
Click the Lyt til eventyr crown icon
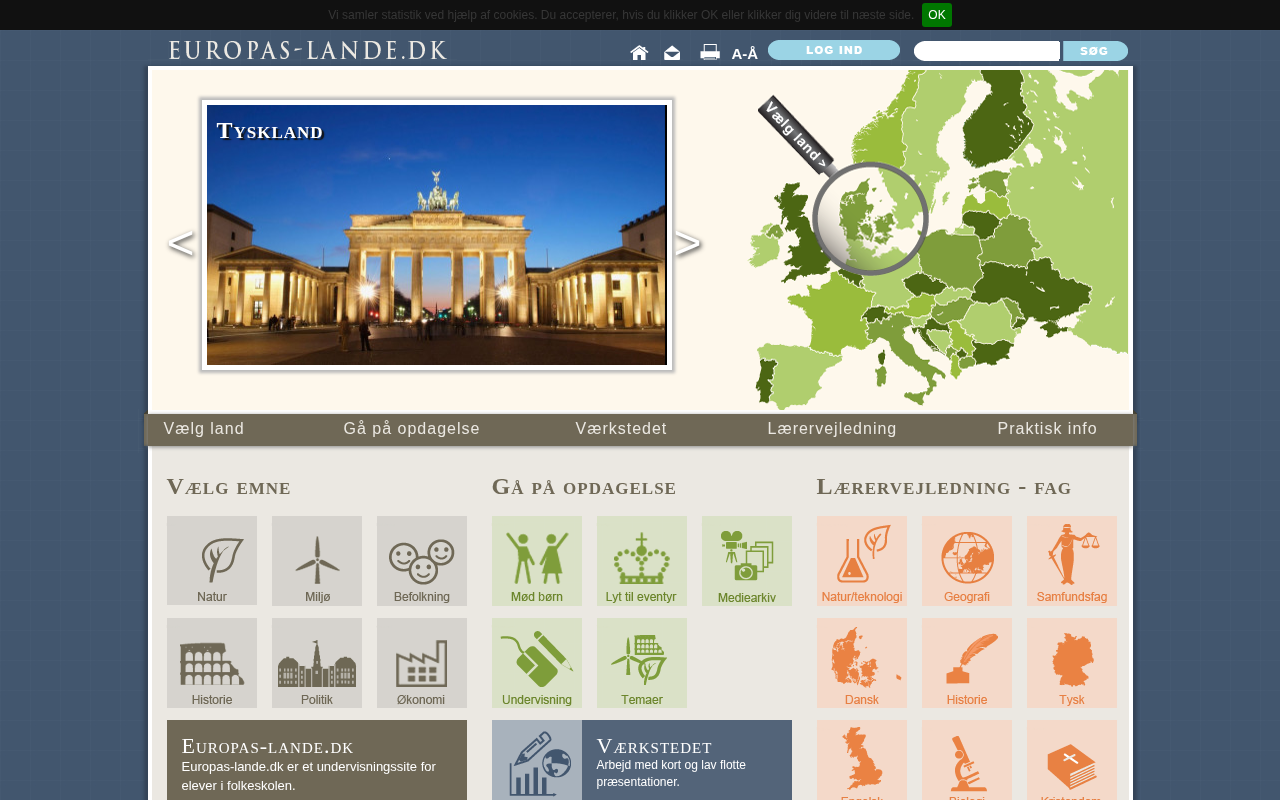click(642, 561)
